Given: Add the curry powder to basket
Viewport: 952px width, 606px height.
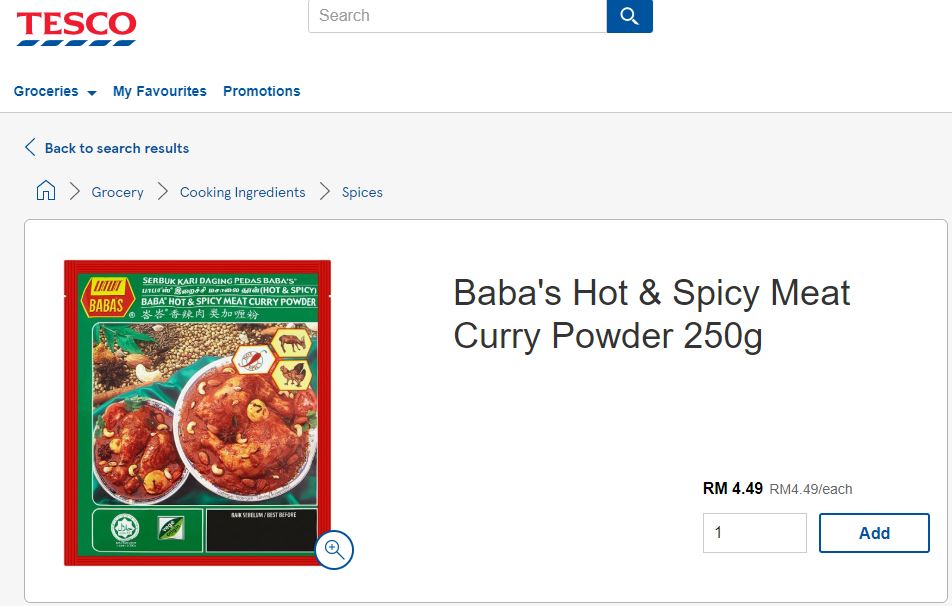Looking at the screenshot, I should [x=873, y=533].
